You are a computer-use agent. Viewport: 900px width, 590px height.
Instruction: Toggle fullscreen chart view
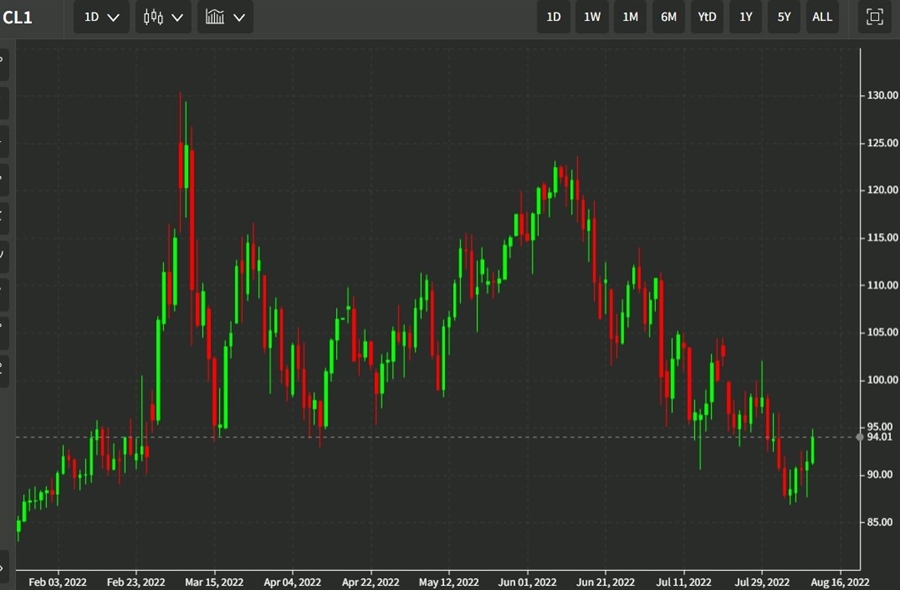click(x=874, y=17)
